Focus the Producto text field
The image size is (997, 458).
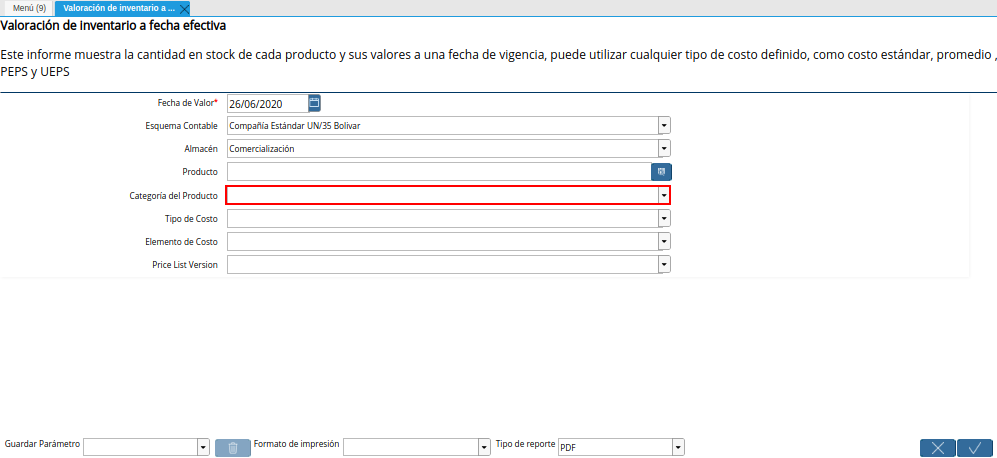[438, 172]
